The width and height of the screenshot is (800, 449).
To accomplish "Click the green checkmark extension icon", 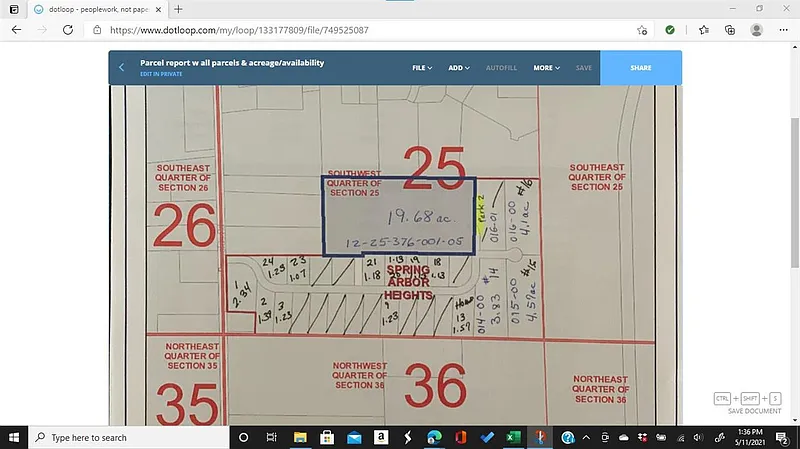I will pos(670,30).
